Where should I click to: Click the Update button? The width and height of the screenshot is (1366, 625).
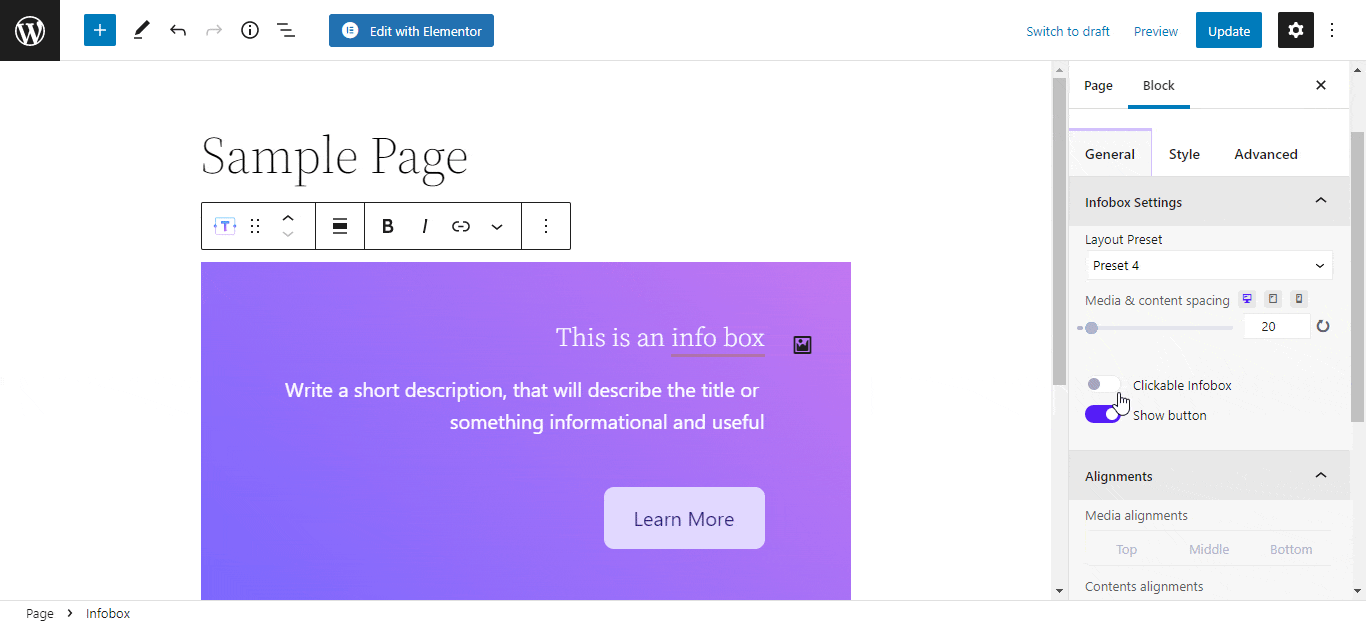[x=1228, y=30]
